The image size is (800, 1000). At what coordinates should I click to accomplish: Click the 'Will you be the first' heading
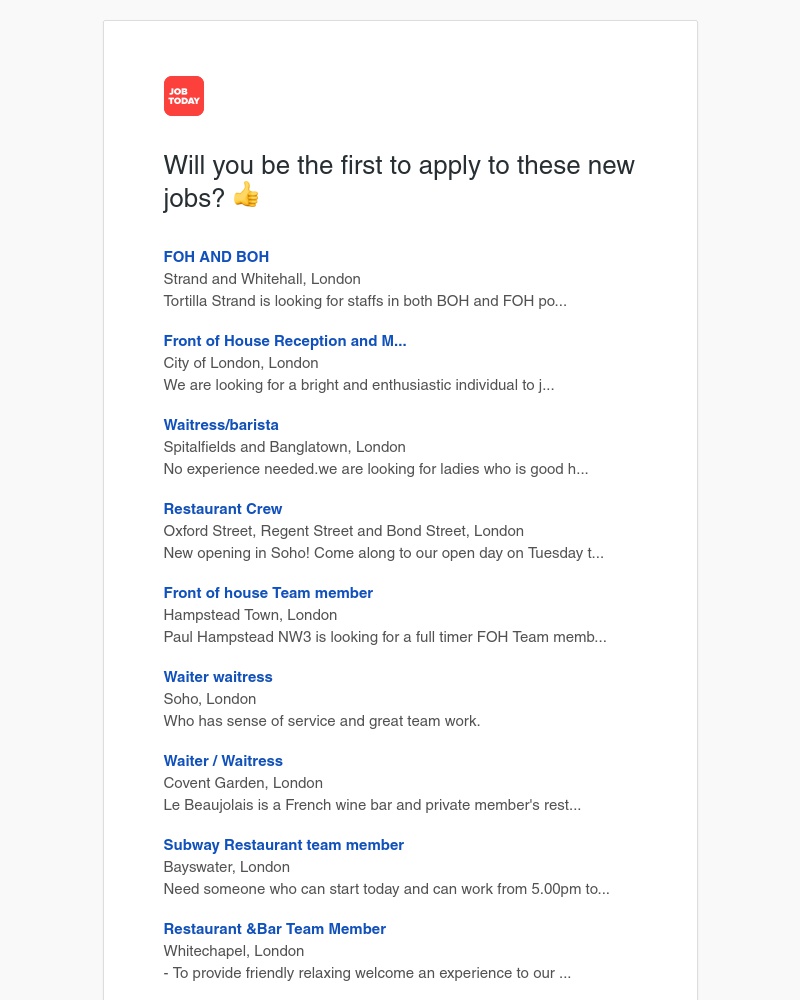pos(399,166)
